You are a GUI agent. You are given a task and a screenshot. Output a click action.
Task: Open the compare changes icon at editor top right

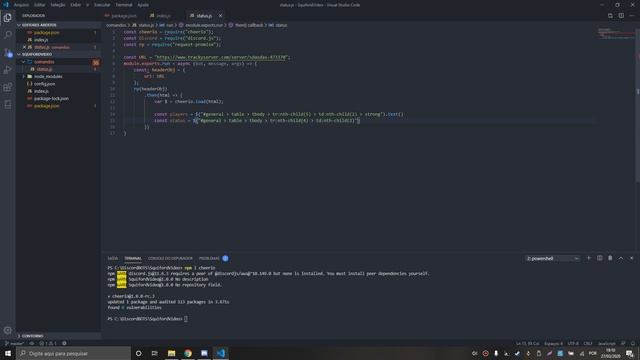[610, 16]
